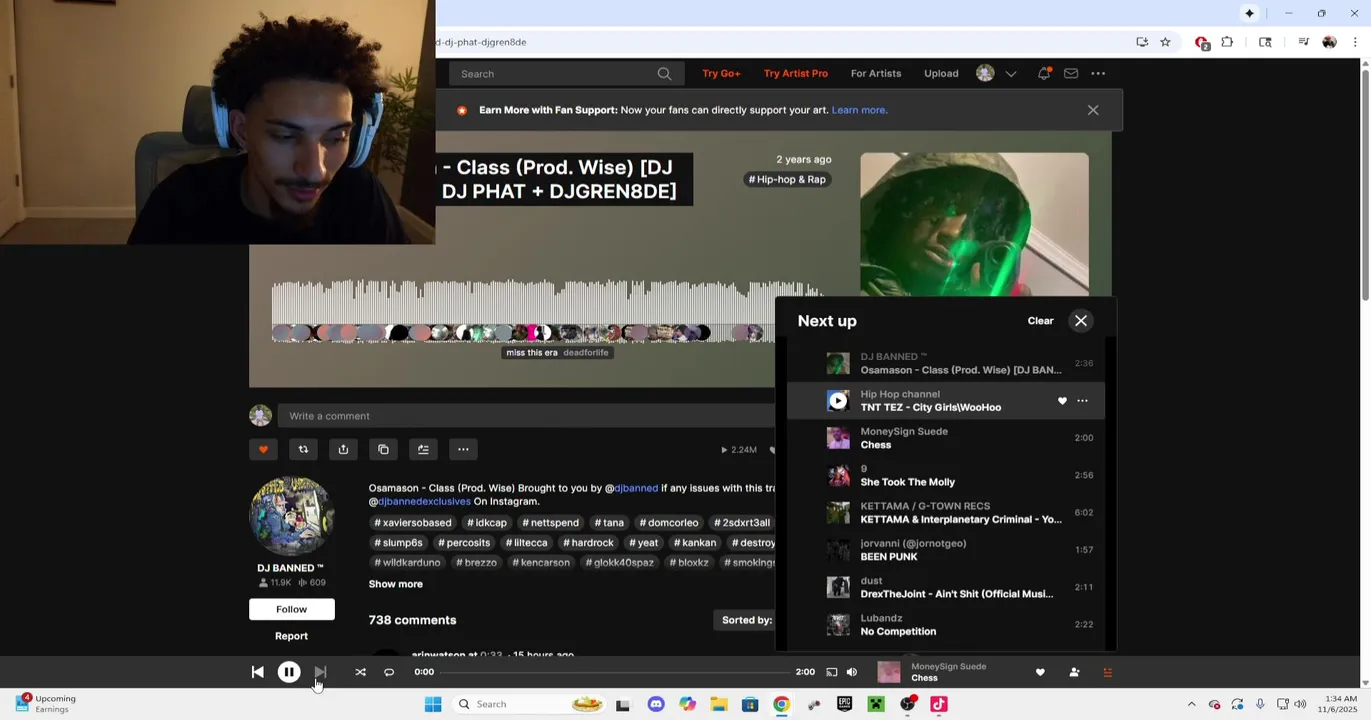Like the playing track Chess in player bar
The width and height of the screenshot is (1371, 720).
[1040, 672]
